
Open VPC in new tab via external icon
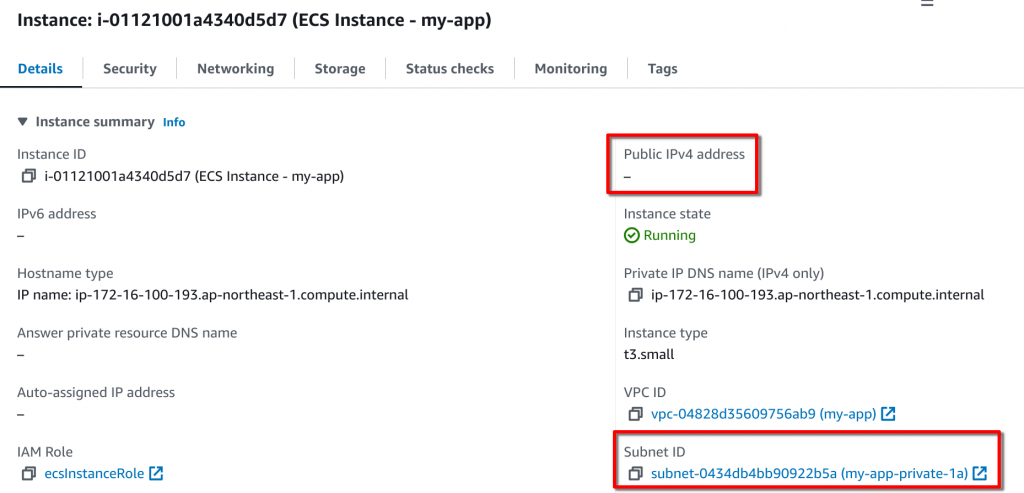887,414
